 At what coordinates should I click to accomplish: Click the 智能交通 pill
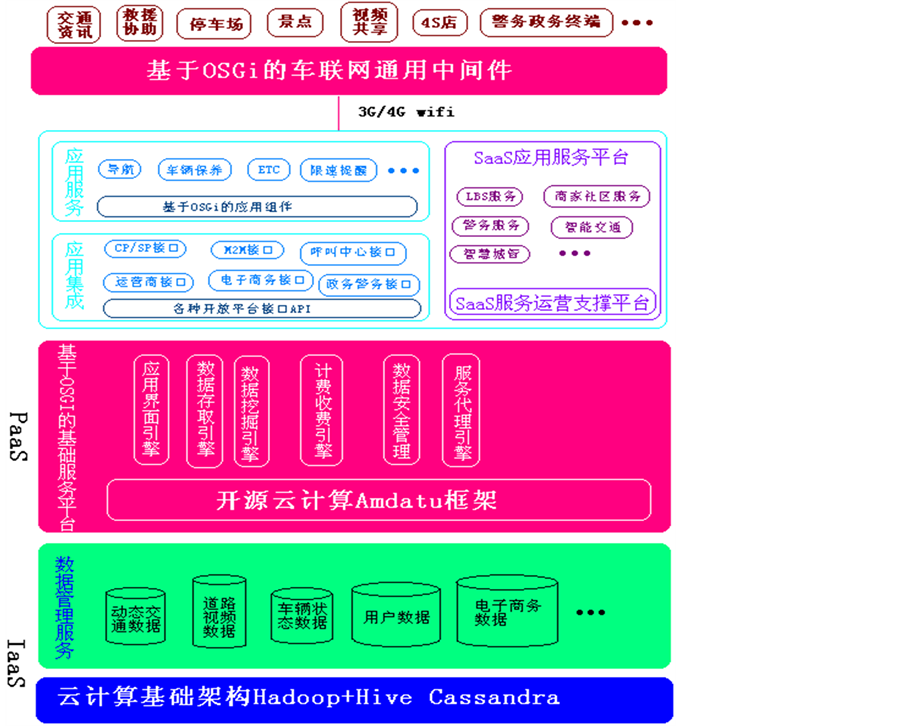point(593,228)
